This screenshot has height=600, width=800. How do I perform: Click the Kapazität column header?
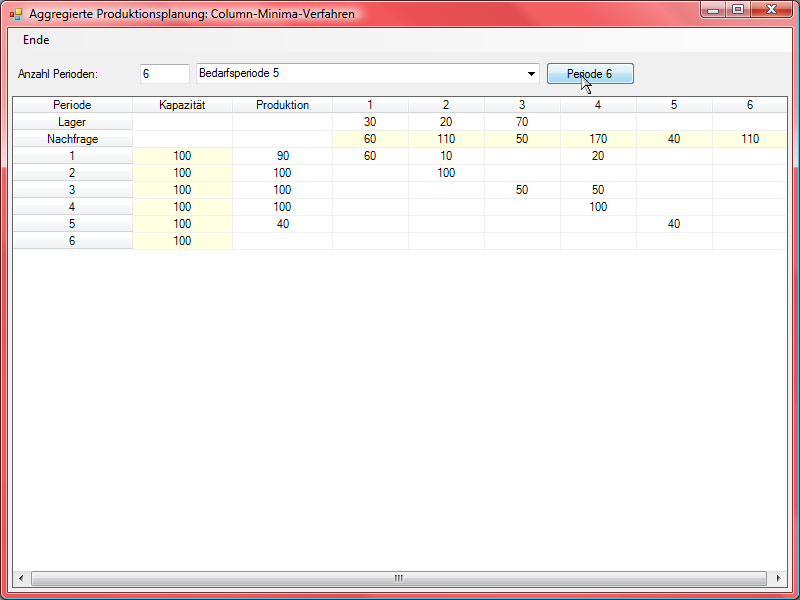(182, 105)
